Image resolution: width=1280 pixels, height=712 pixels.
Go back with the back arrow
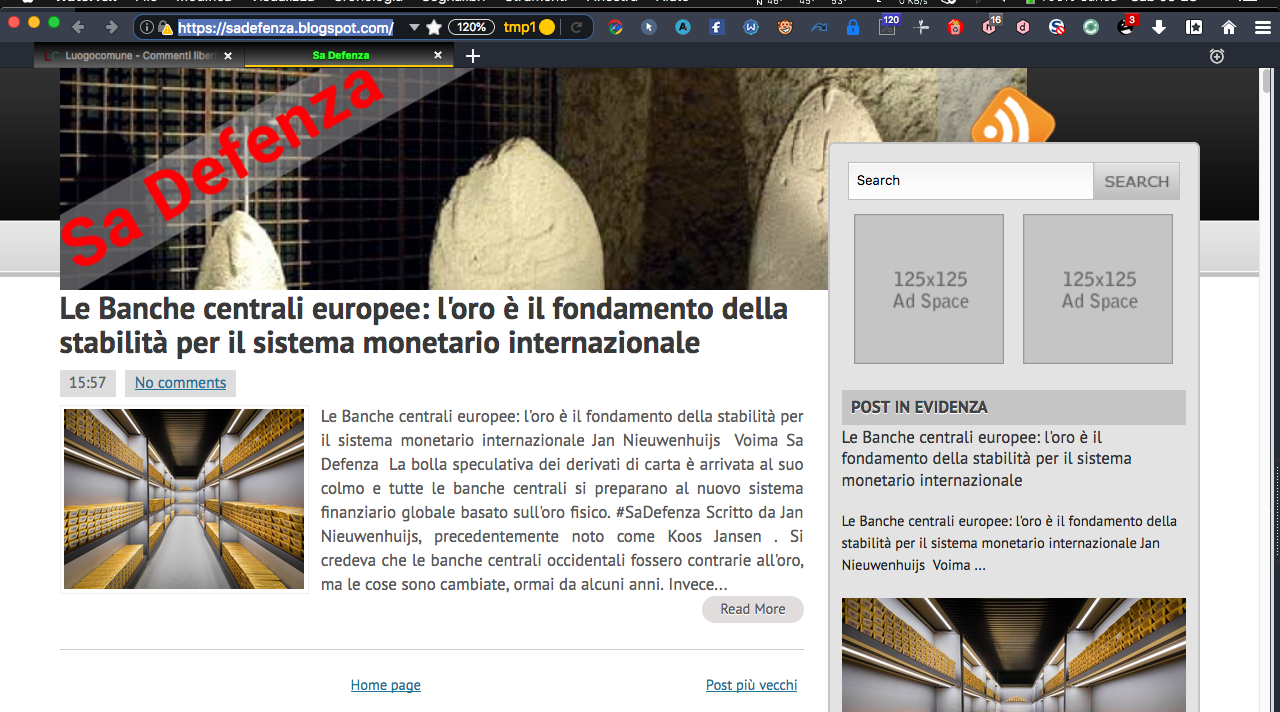(78, 27)
